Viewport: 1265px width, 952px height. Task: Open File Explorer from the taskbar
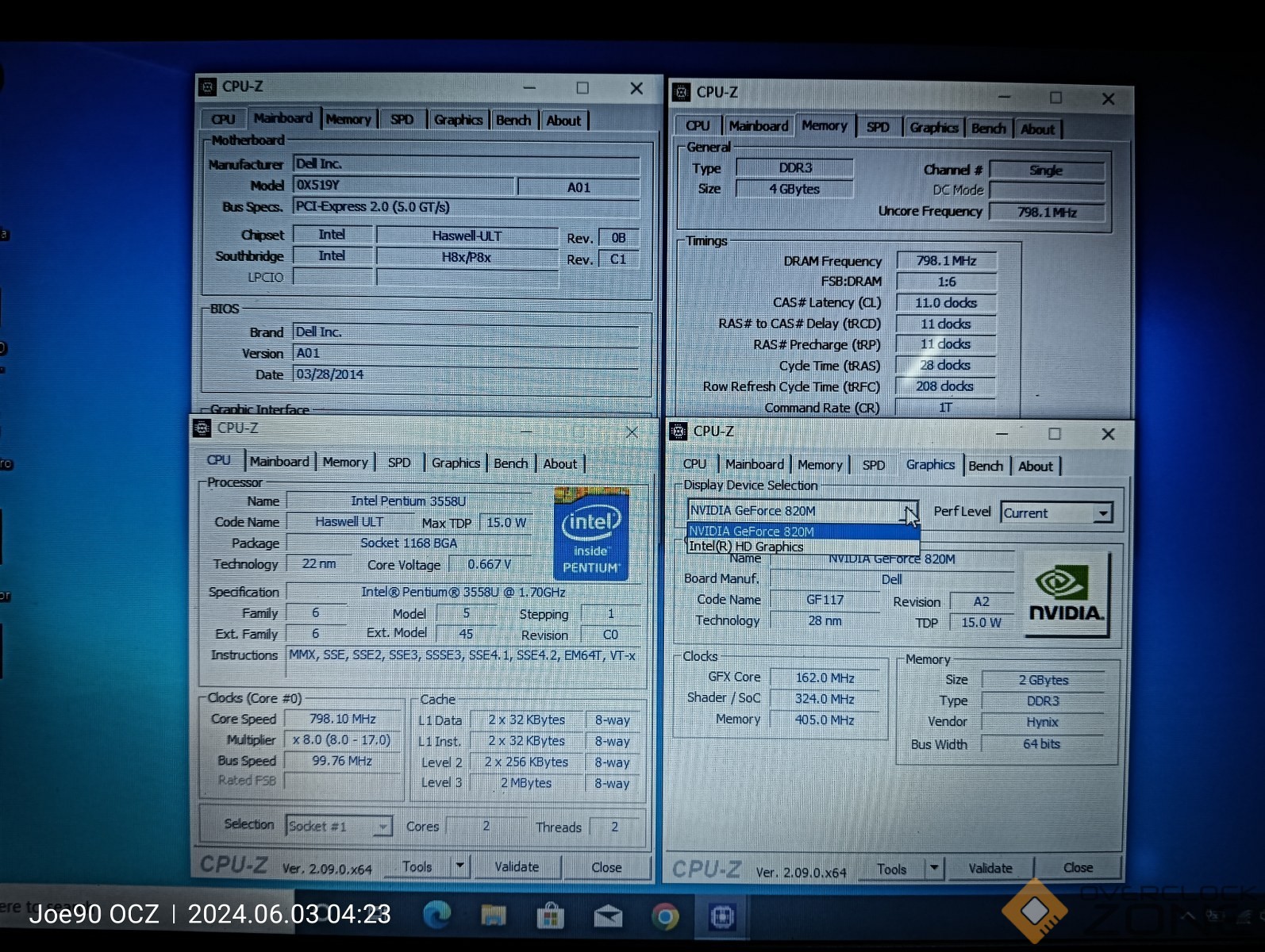[493, 916]
